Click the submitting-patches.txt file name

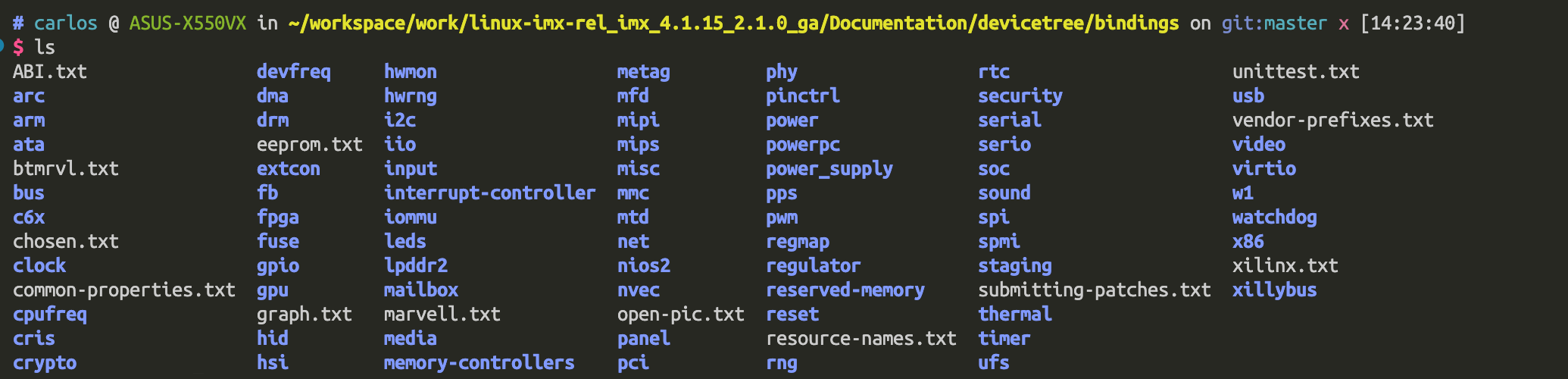(x=1094, y=290)
